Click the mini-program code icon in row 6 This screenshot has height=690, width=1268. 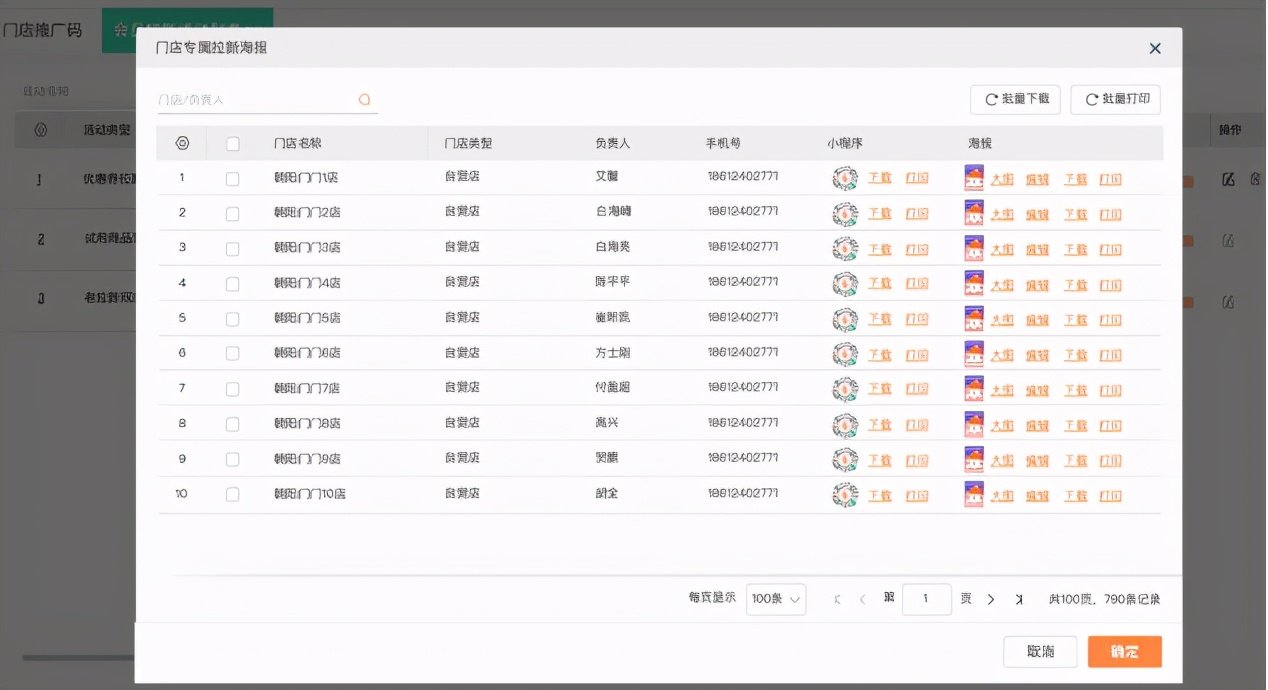tap(845, 354)
